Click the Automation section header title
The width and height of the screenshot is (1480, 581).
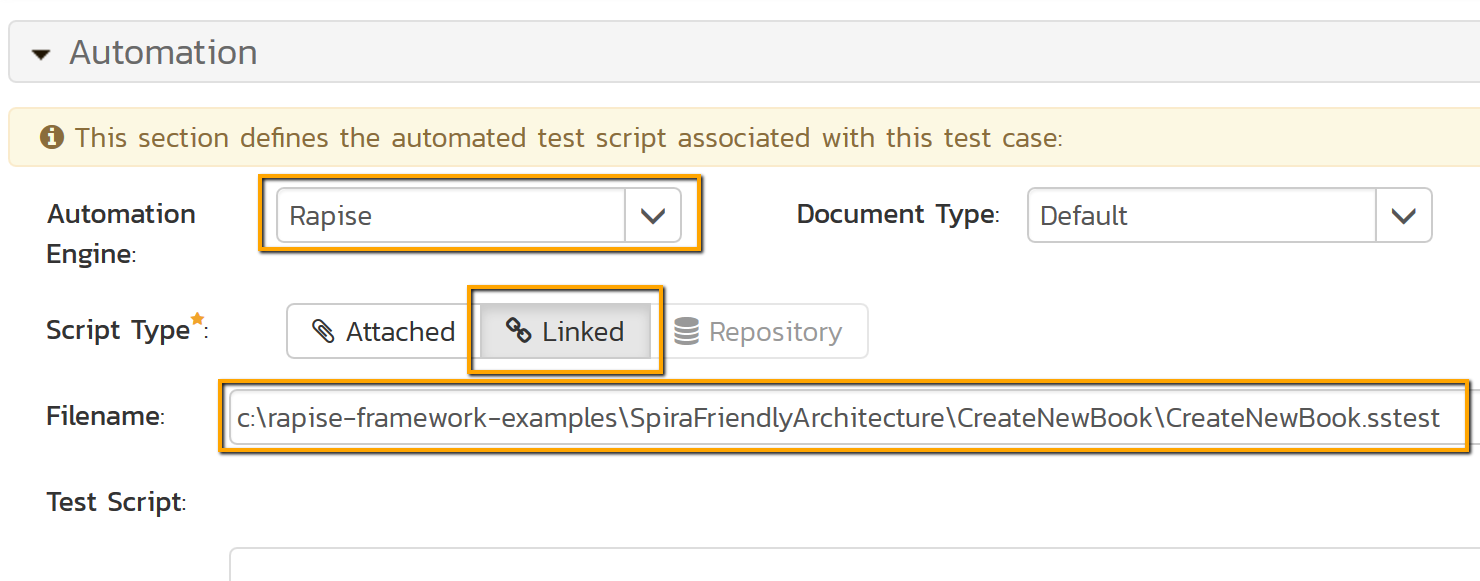163,53
